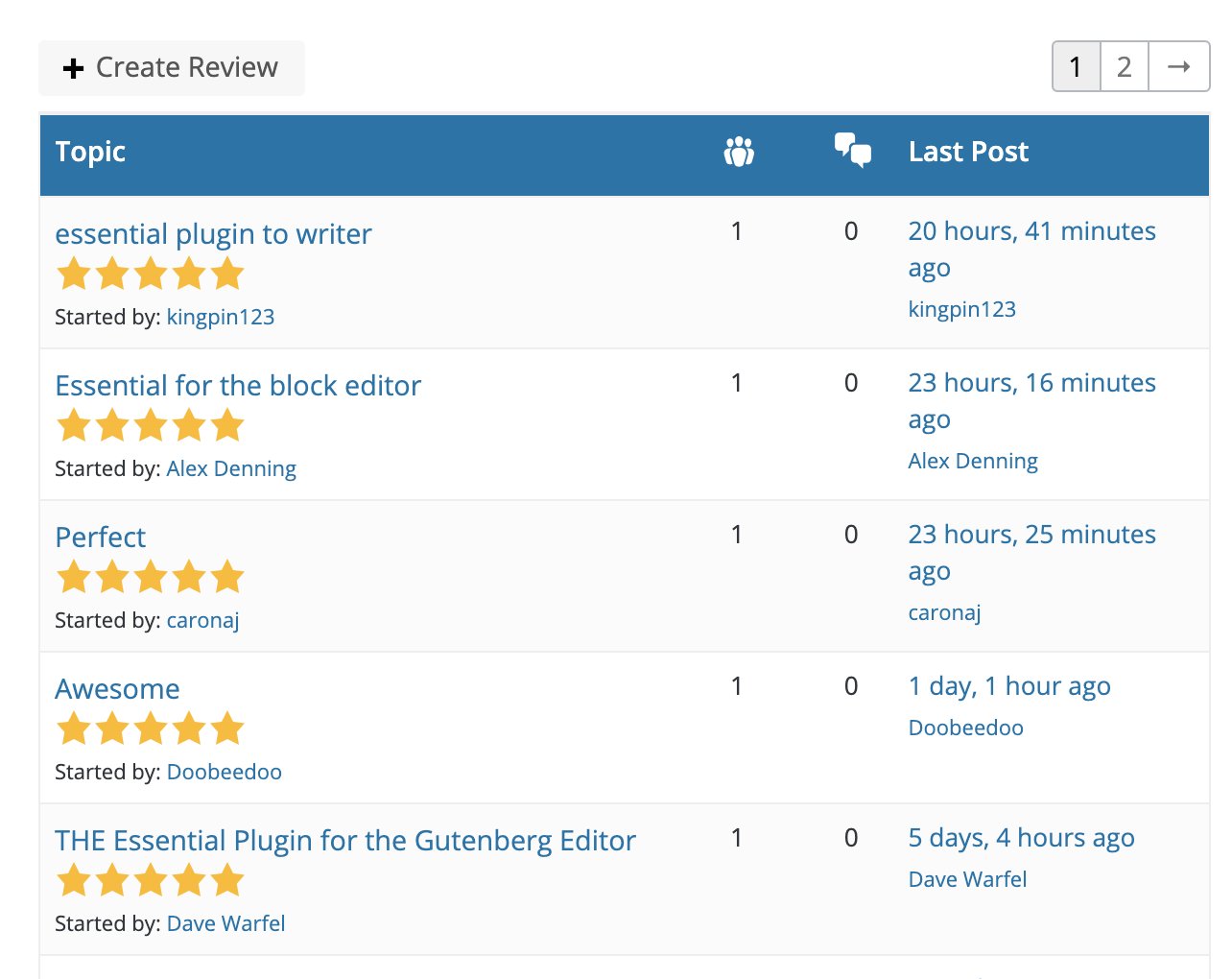Image resolution: width=1232 pixels, height=979 pixels.
Task: Open last post '5 days, 4 hours ago'
Action: click(1021, 838)
